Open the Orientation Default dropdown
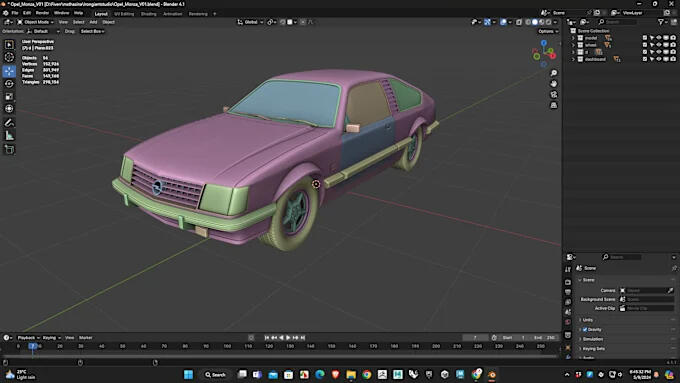Screen dimensions: 680x383 [x=43, y=31]
